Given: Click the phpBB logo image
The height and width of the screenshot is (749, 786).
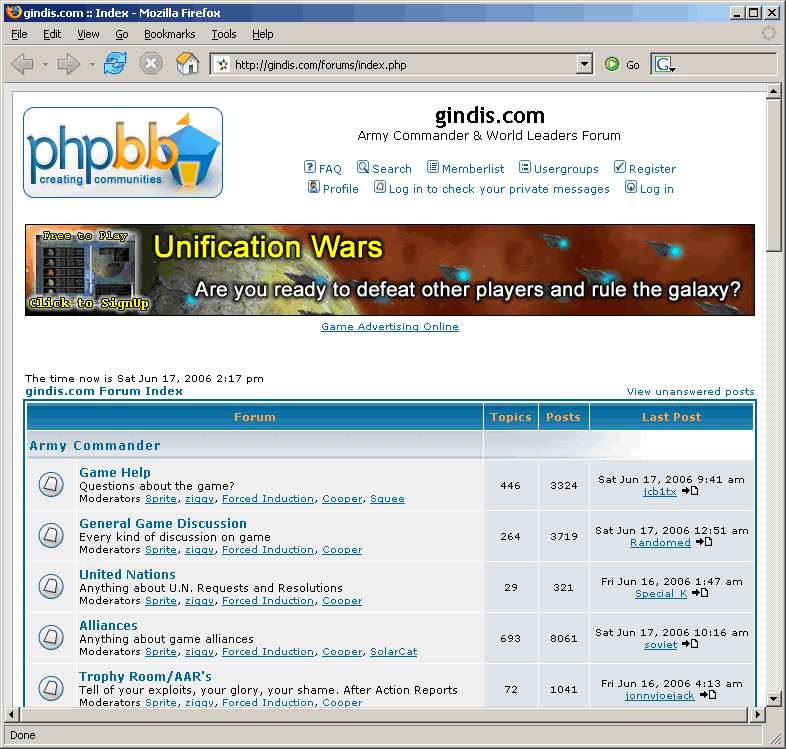Looking at the screenshot, I should coord(123,152).
